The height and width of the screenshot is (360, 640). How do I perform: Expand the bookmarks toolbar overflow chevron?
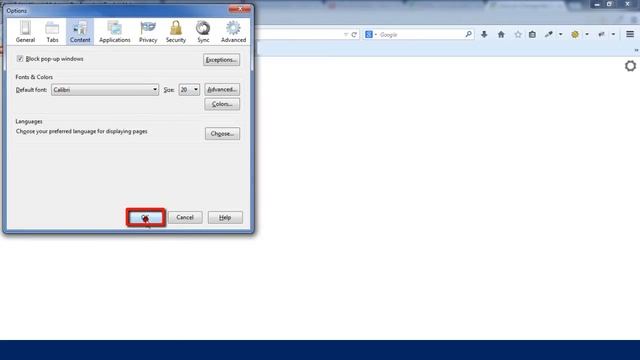point(636,50)
